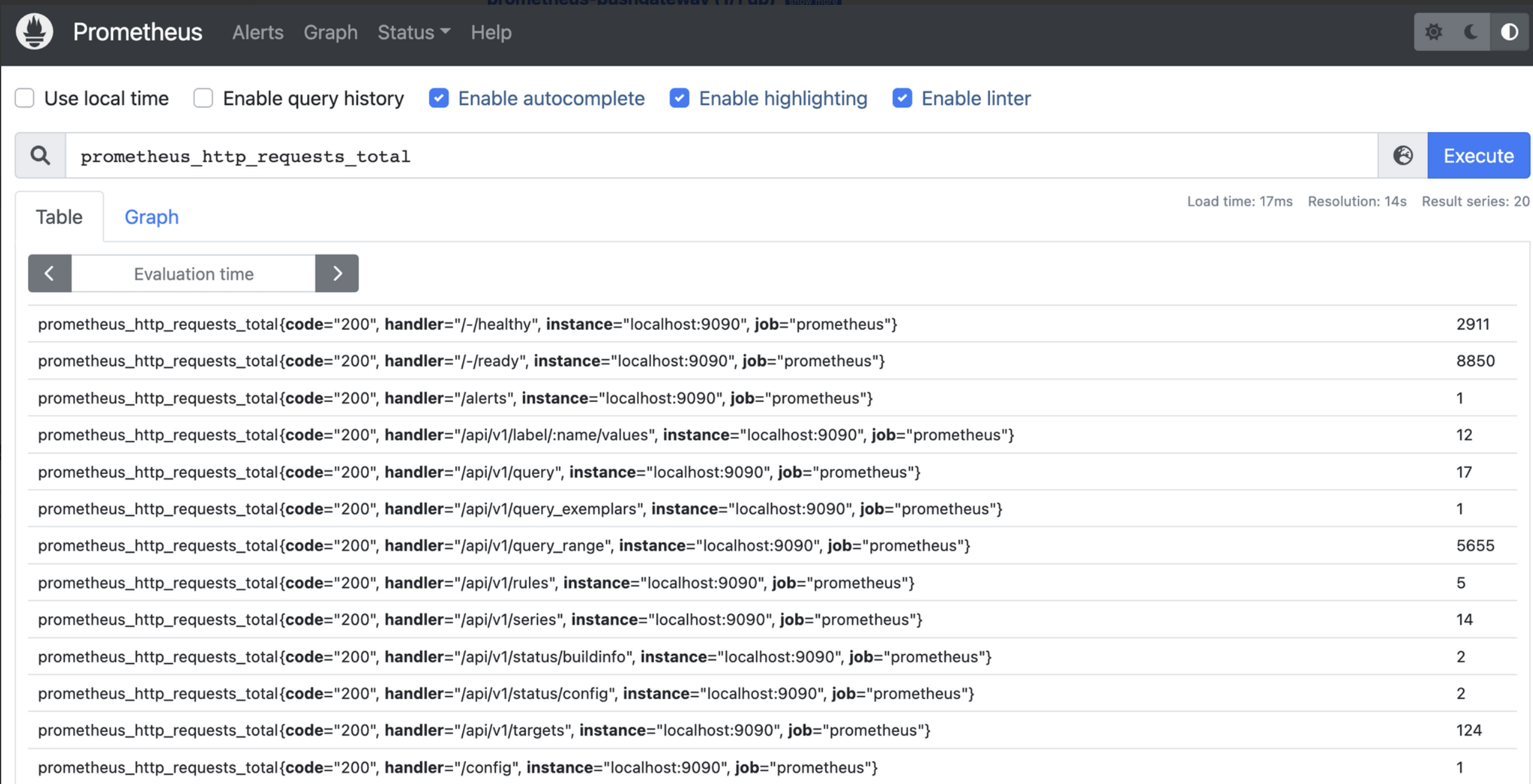Open the metrics explorer globe icon
Viewport: 1533px width, 784px height.
(1403, 156)
